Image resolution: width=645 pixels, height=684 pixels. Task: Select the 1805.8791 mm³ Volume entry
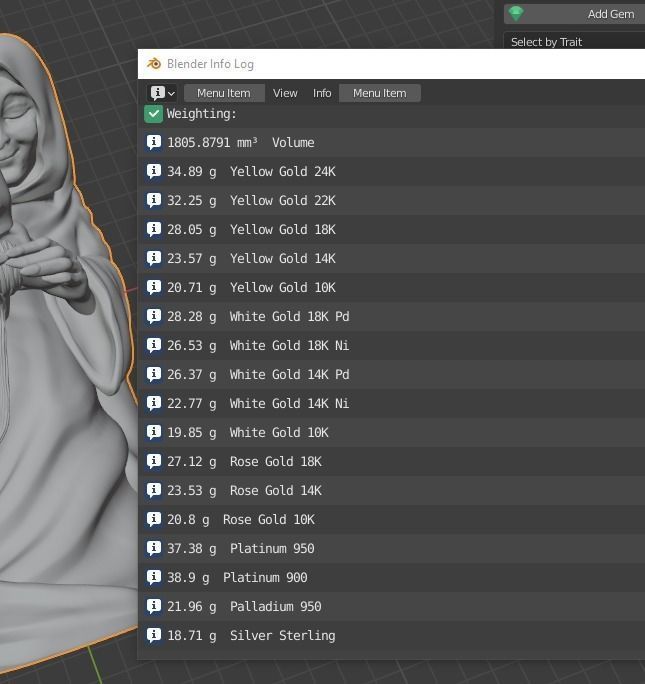click(x=391, y=143)
